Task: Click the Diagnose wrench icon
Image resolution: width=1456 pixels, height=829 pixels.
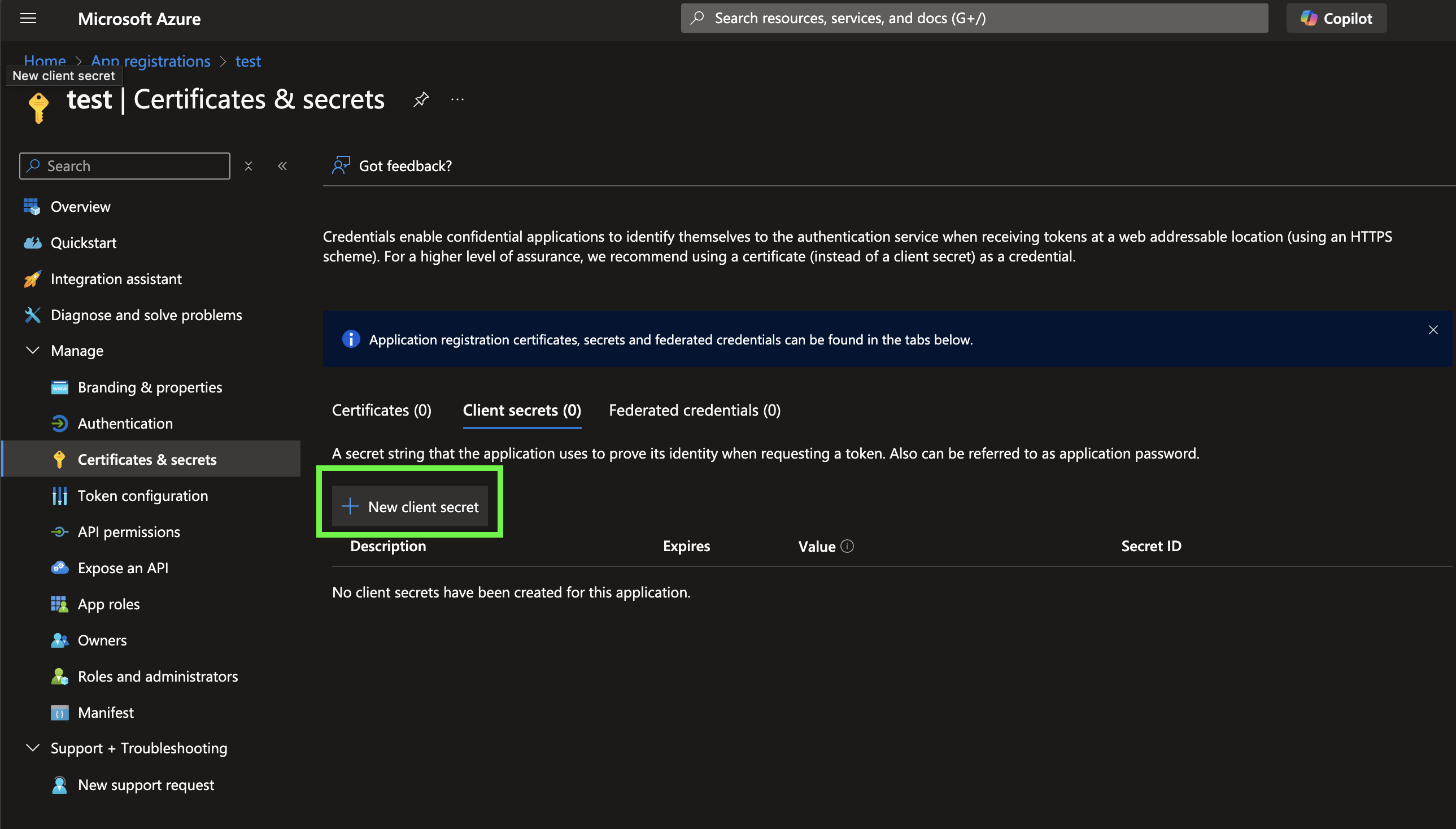Action: coord(32,315)
